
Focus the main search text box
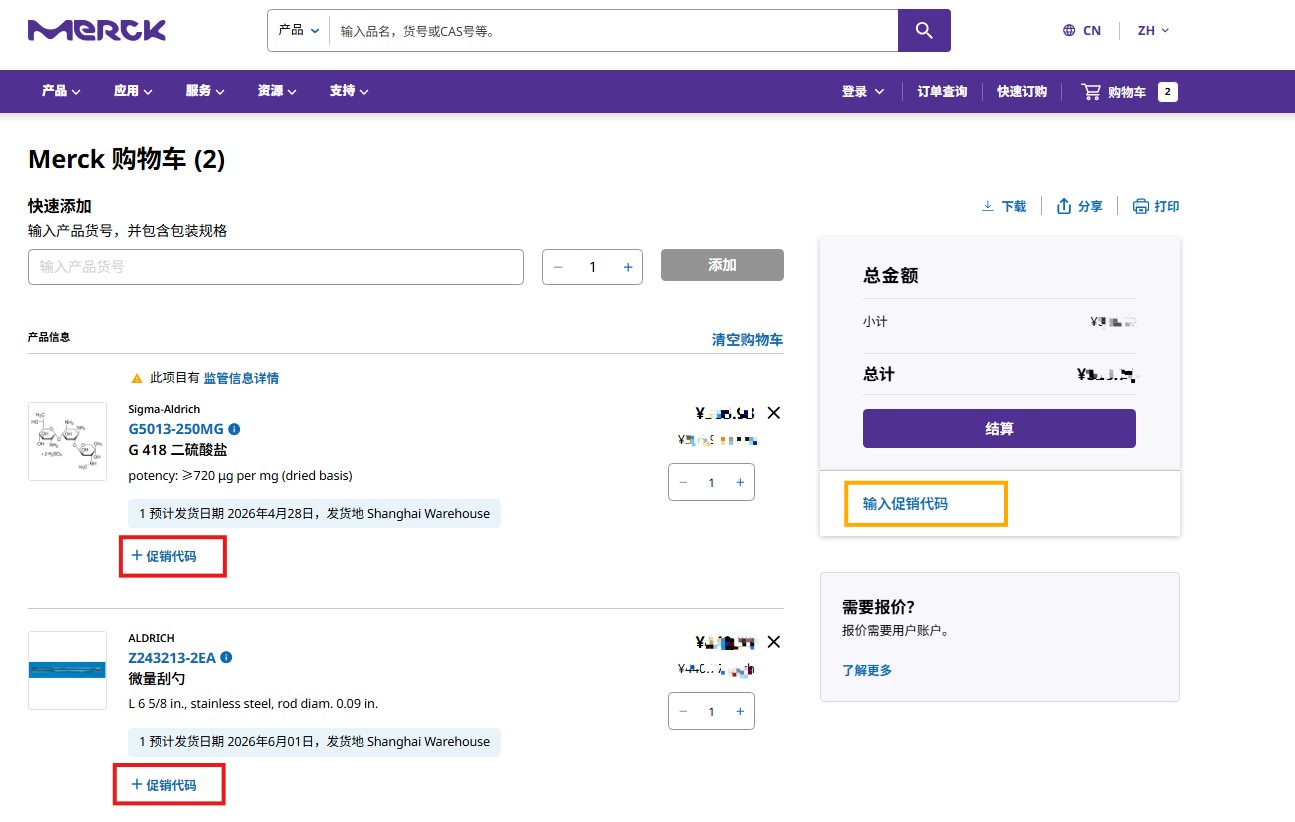[614, 31]
